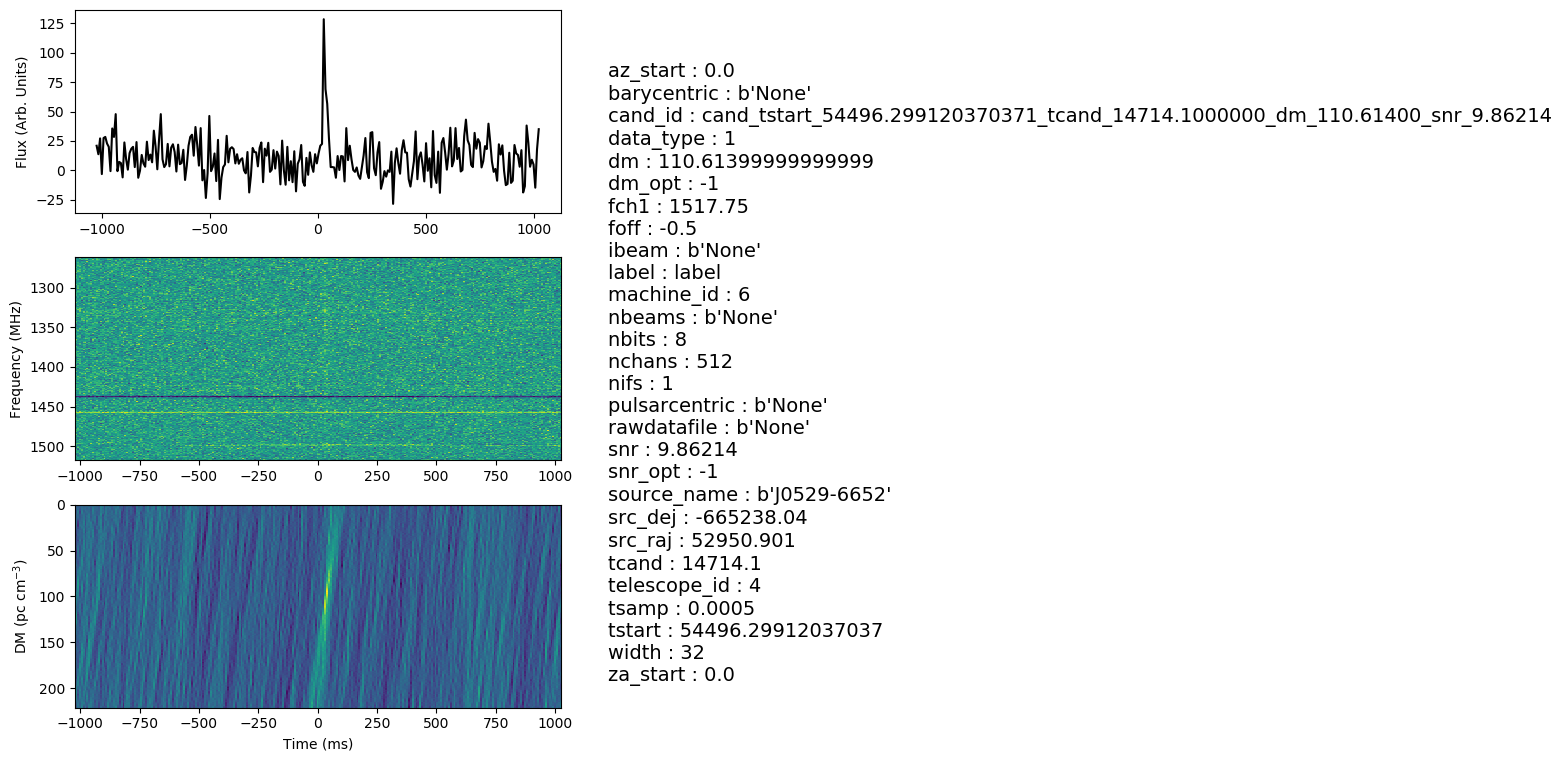Click the tsamp : 0.0005 line

coord(681,608)
